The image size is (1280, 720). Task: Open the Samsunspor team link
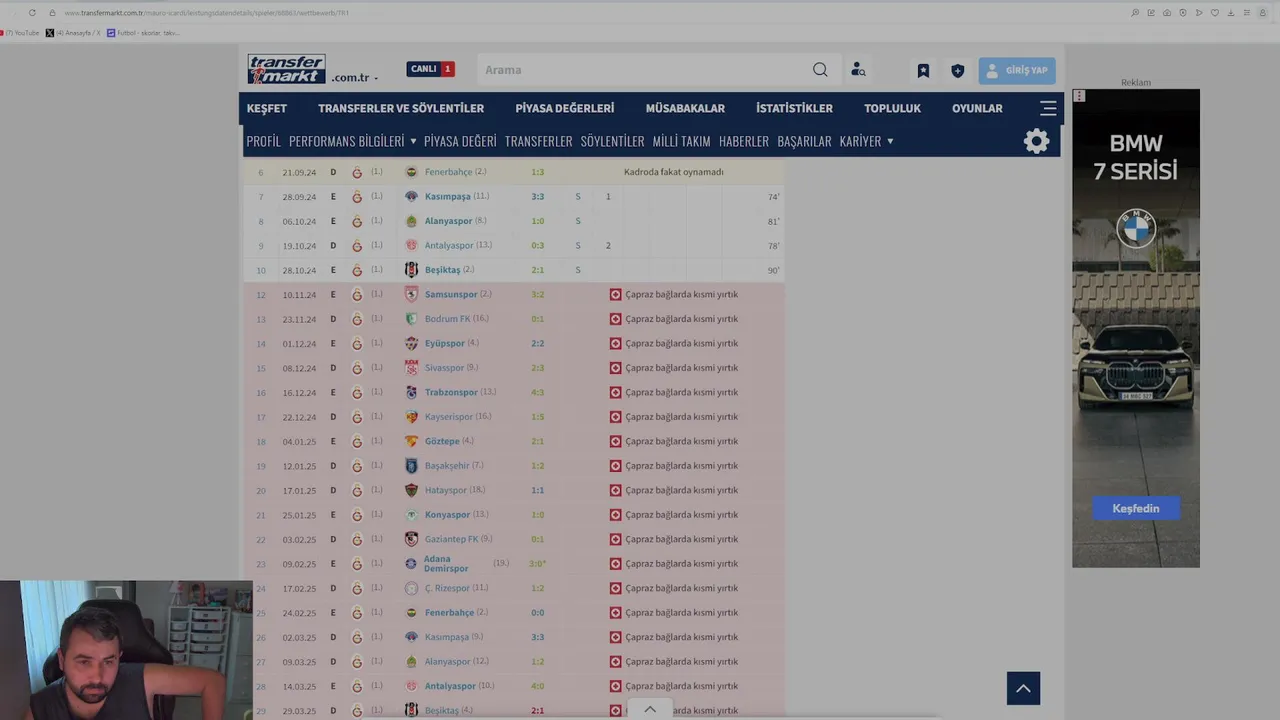click(x=451, y=295)
